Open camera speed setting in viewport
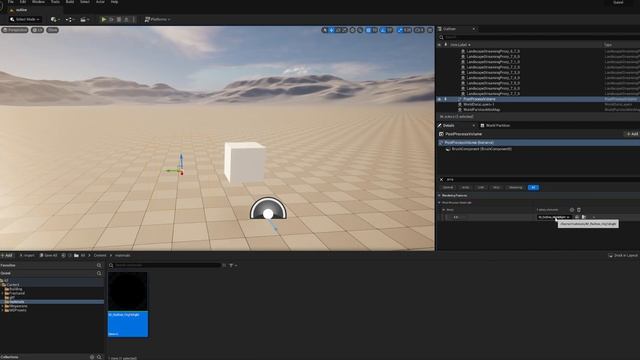This screenshot has width=640, height=360. [x=419, y=30]
